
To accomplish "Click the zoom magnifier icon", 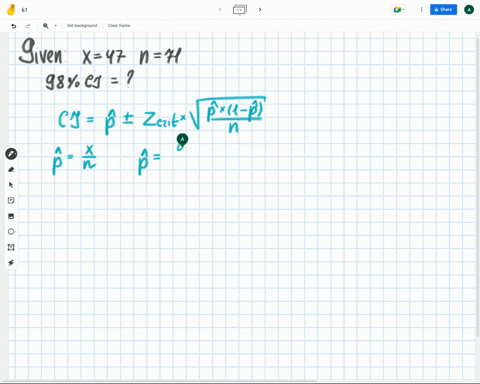I will pos(46,26).
